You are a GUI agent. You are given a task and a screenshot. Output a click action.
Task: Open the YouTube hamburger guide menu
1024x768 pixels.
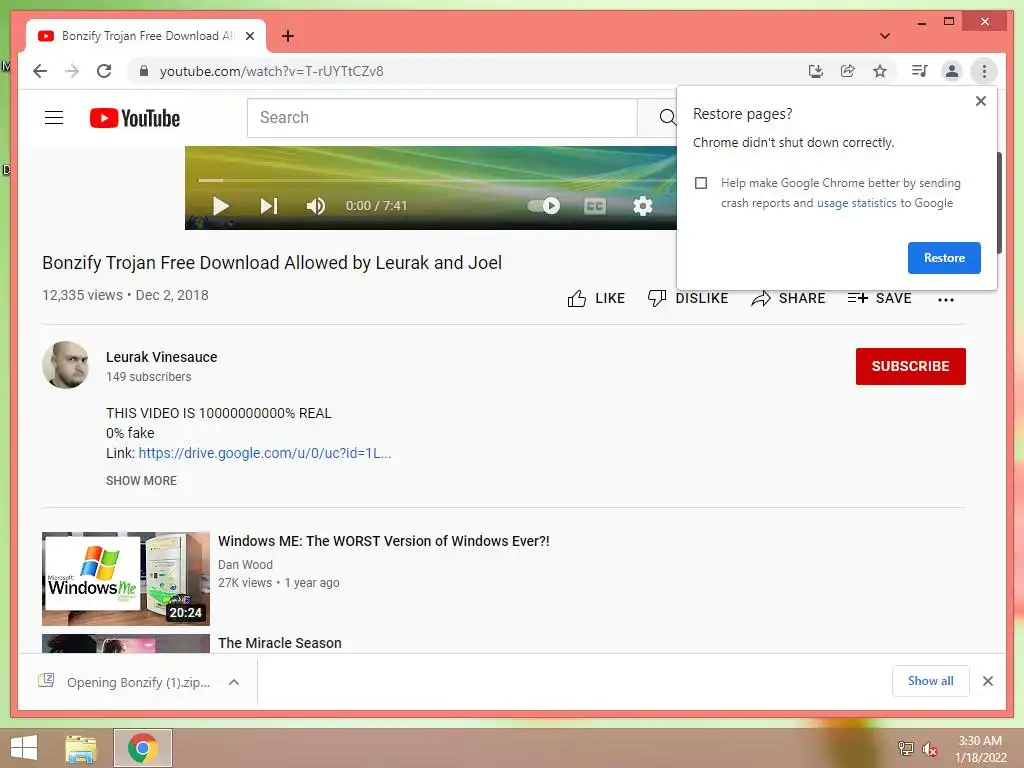pyautogui.click(x=54, y=118)
